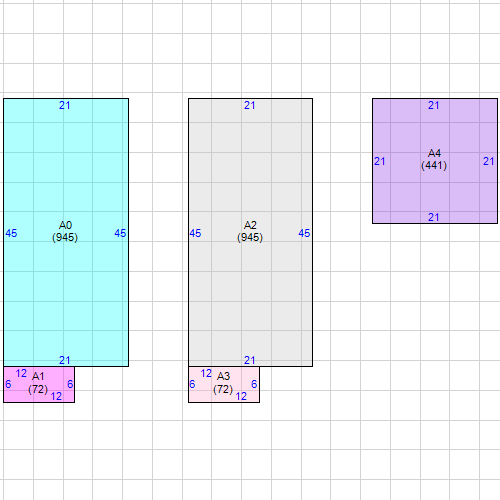The height and width of the screenshot is (500, 500).
Task: Click the 21 label on A4's bottom edge
Action: click(x=434, y=217)
